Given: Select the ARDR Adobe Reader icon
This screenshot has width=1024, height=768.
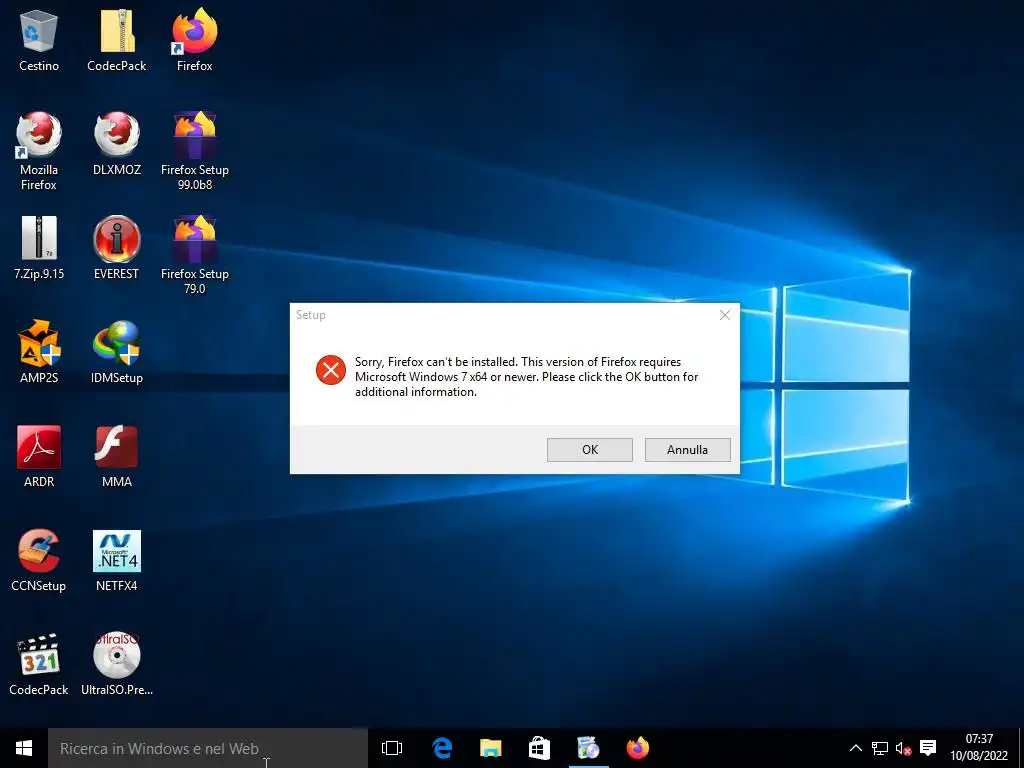Looking at the screenshot, I should tap(39, 456).
